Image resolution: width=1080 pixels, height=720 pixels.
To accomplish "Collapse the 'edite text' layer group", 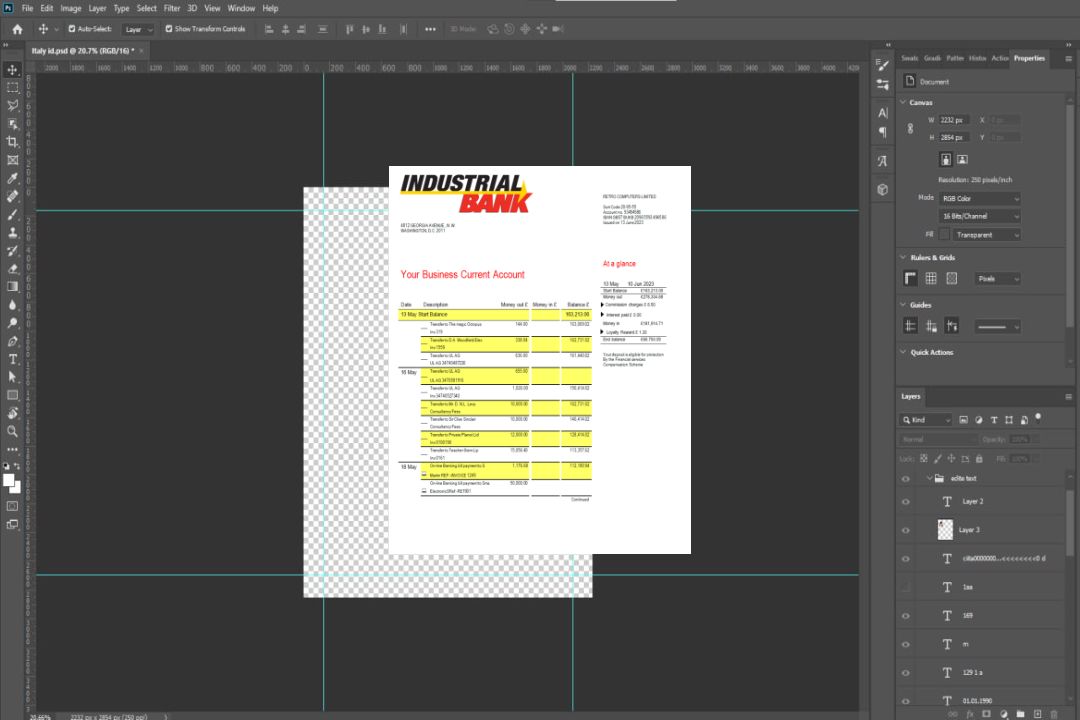I will pos(929,478).
